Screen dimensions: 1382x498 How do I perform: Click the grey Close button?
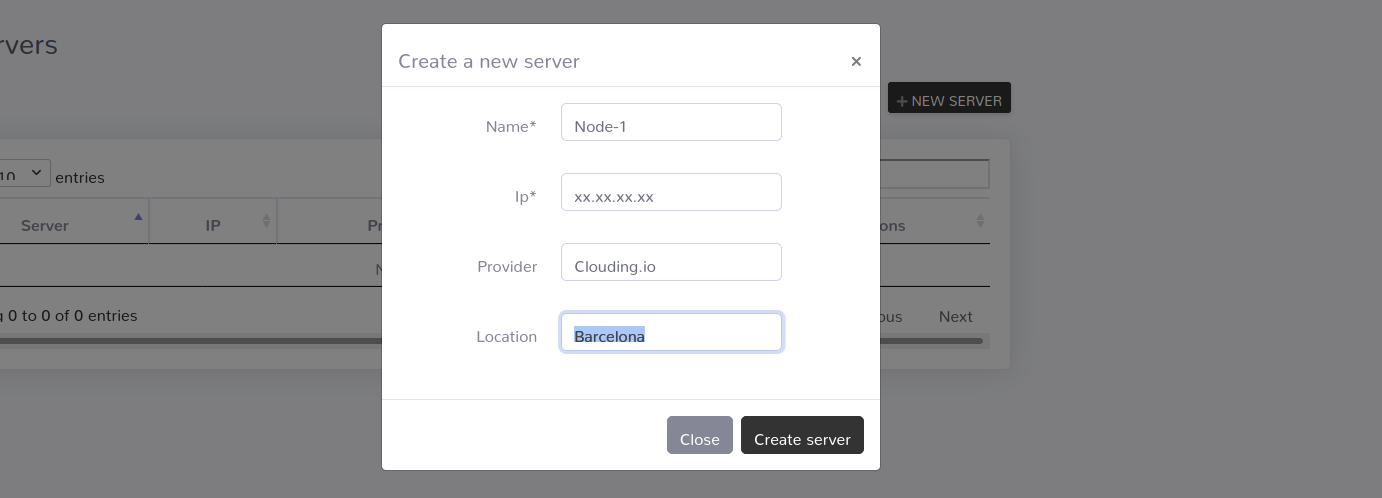(700, 435)
